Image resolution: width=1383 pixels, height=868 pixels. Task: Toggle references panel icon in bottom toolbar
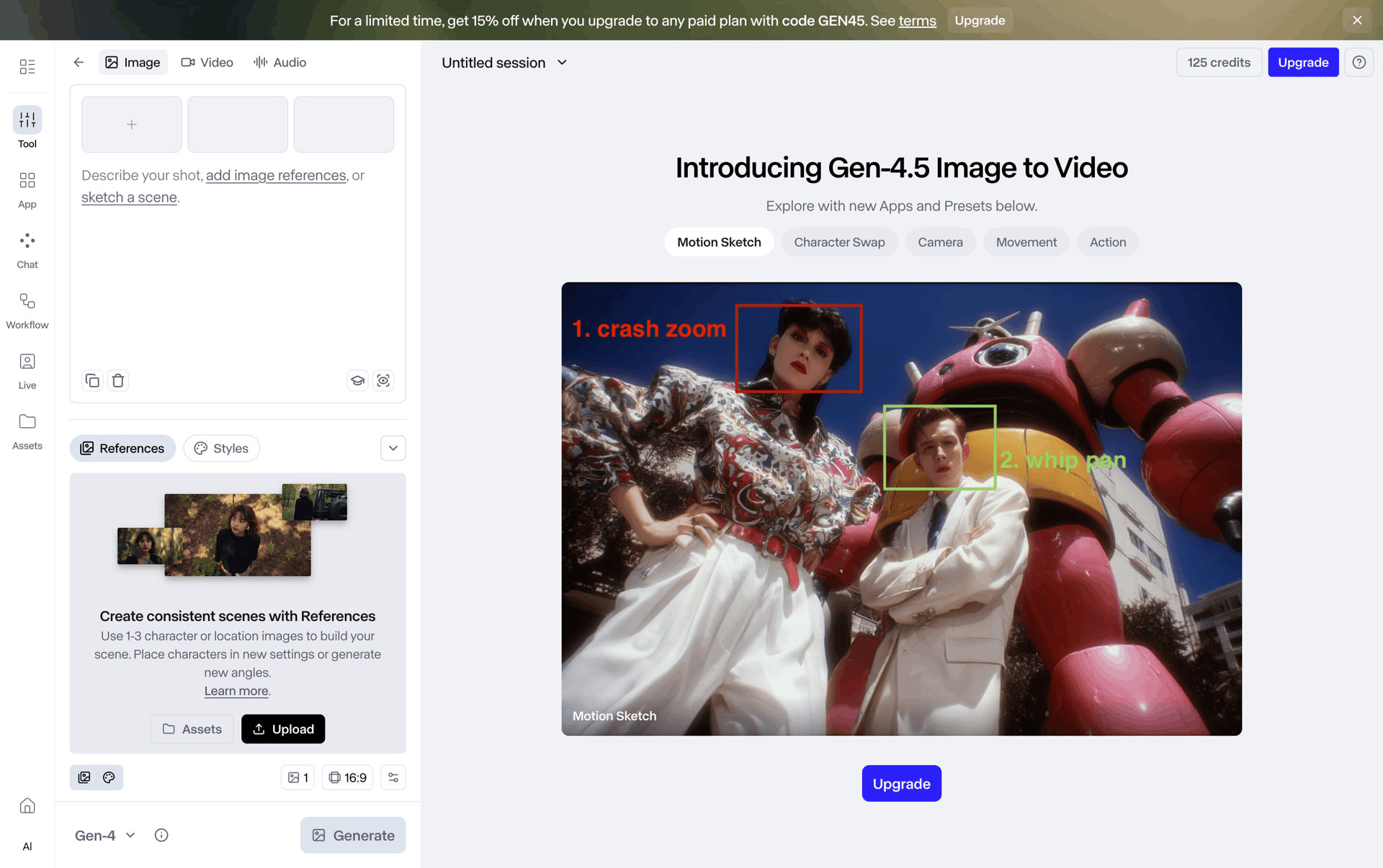click(84, 777)
